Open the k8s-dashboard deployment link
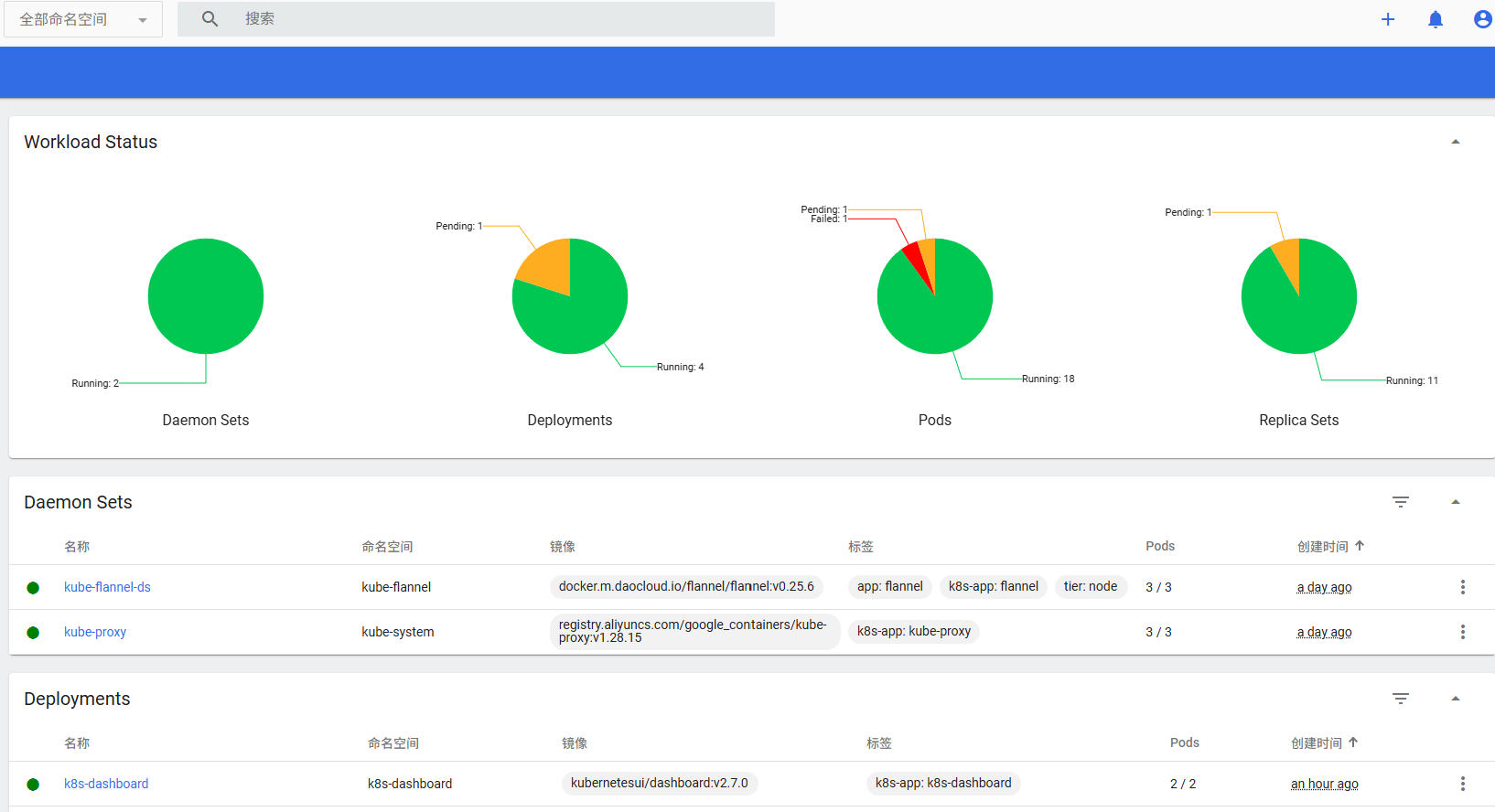 [106, 784]
